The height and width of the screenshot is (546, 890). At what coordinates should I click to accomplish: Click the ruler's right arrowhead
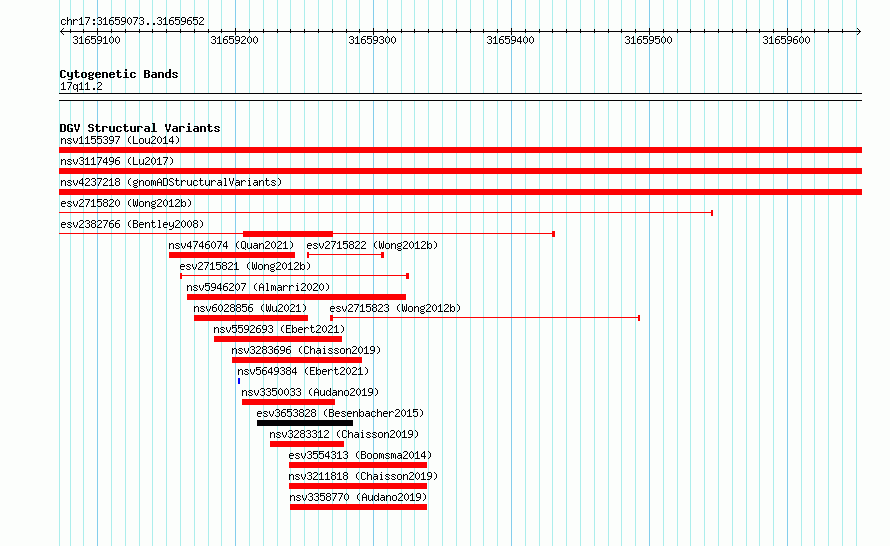click(x=859, y=32)
